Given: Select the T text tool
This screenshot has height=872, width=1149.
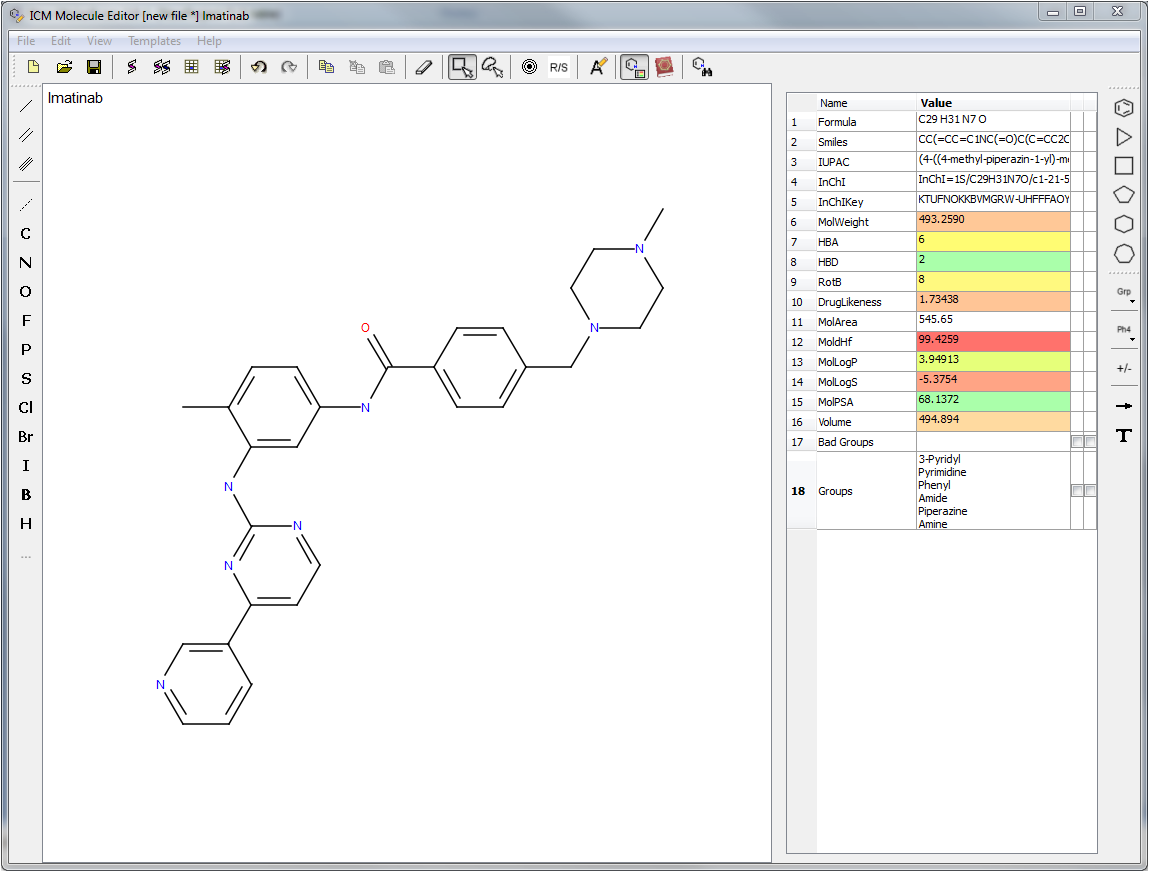Looking at the screenshot, I should click(1123, 436).
